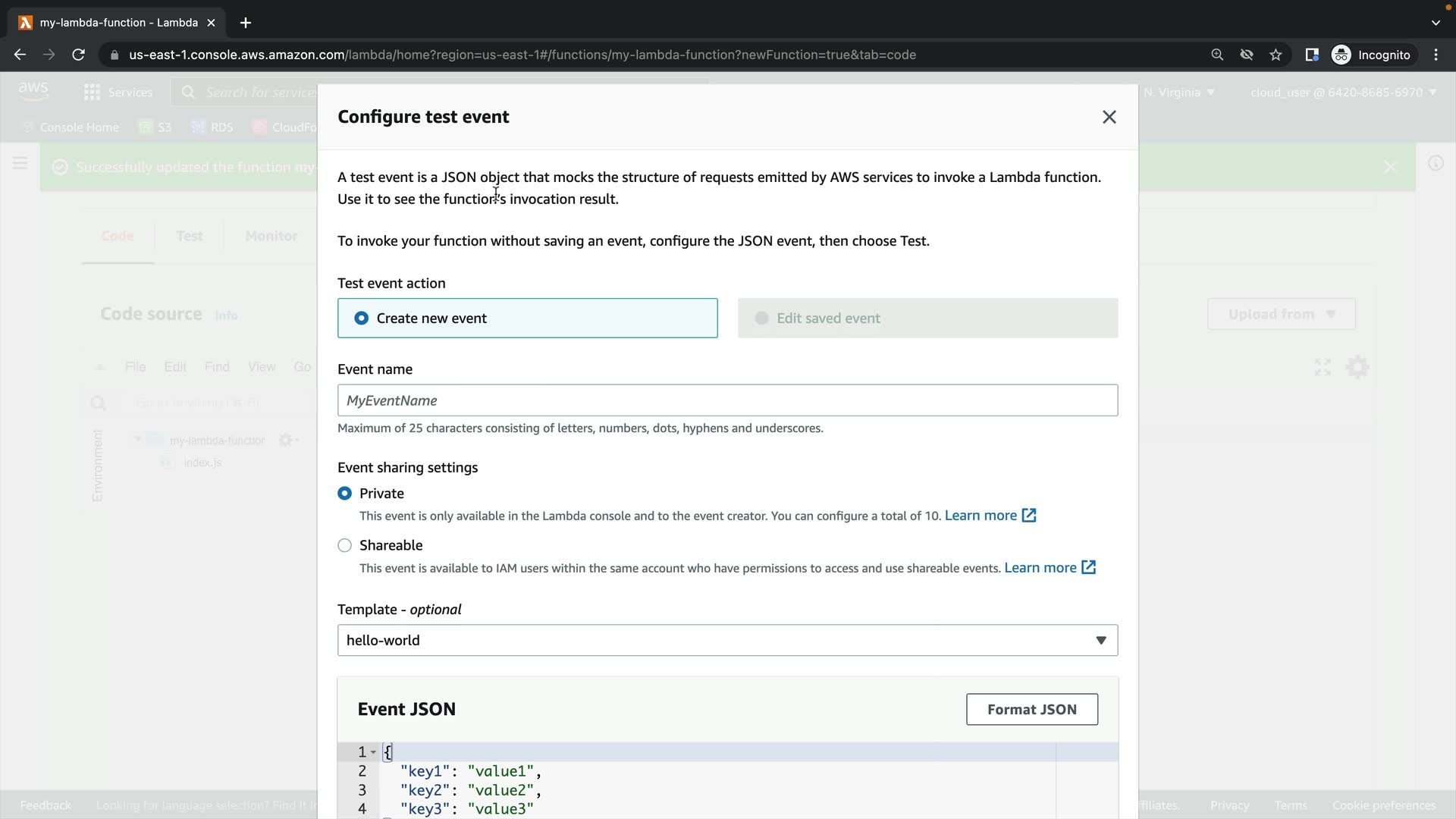Select Create new event radio option

362,318
